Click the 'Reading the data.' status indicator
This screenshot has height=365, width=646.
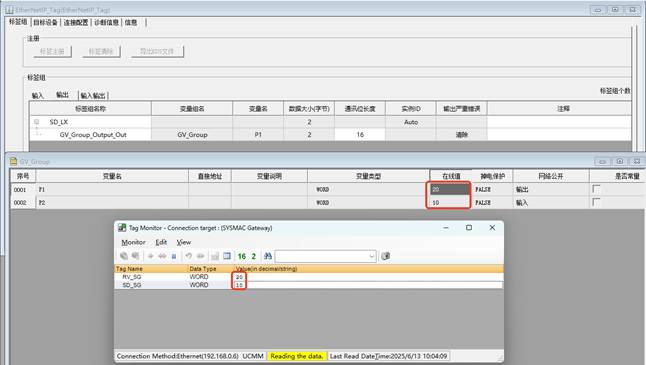tap(297, 356)
